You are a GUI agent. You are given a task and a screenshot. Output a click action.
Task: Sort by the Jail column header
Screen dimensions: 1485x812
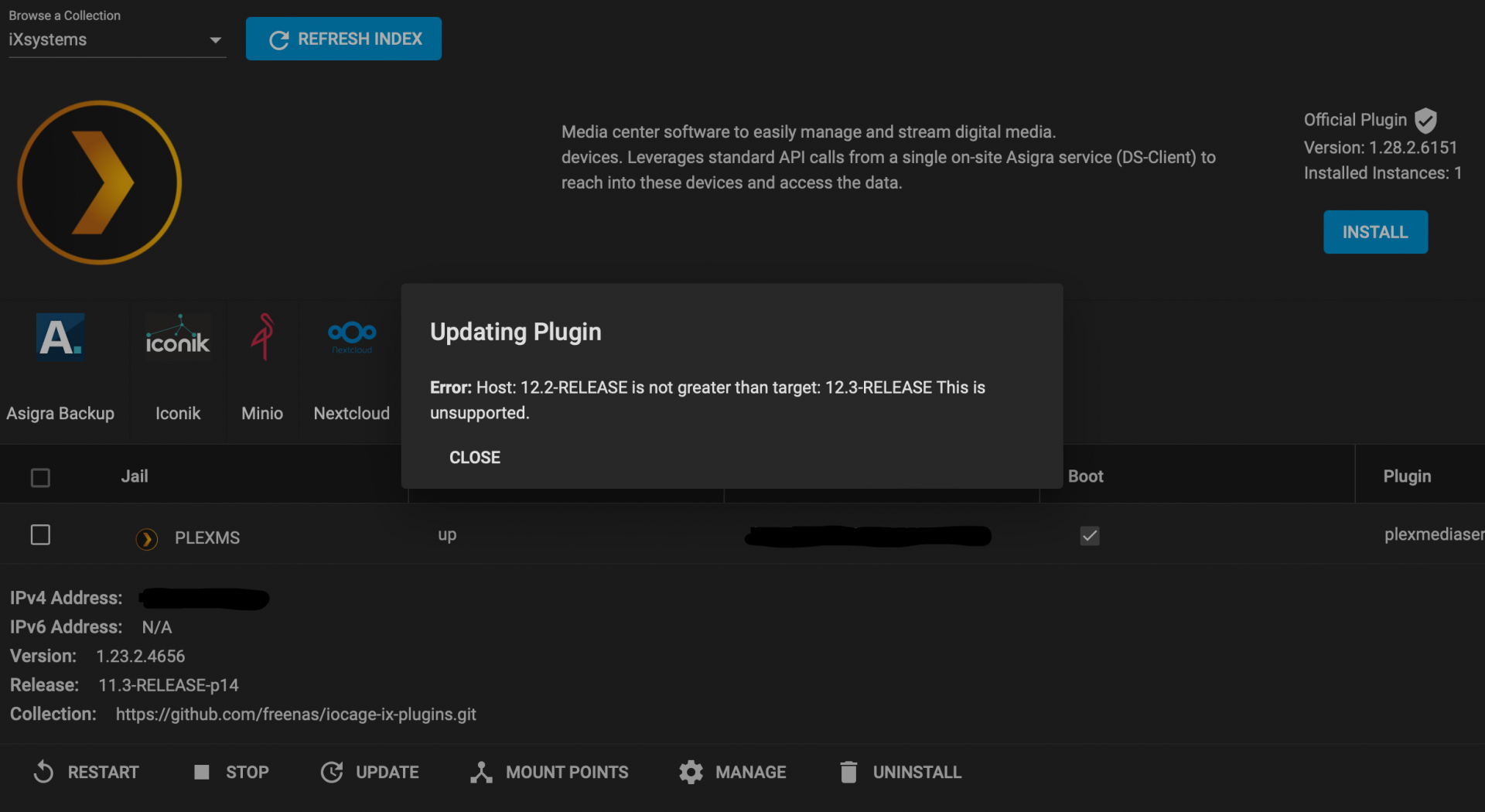135,476
